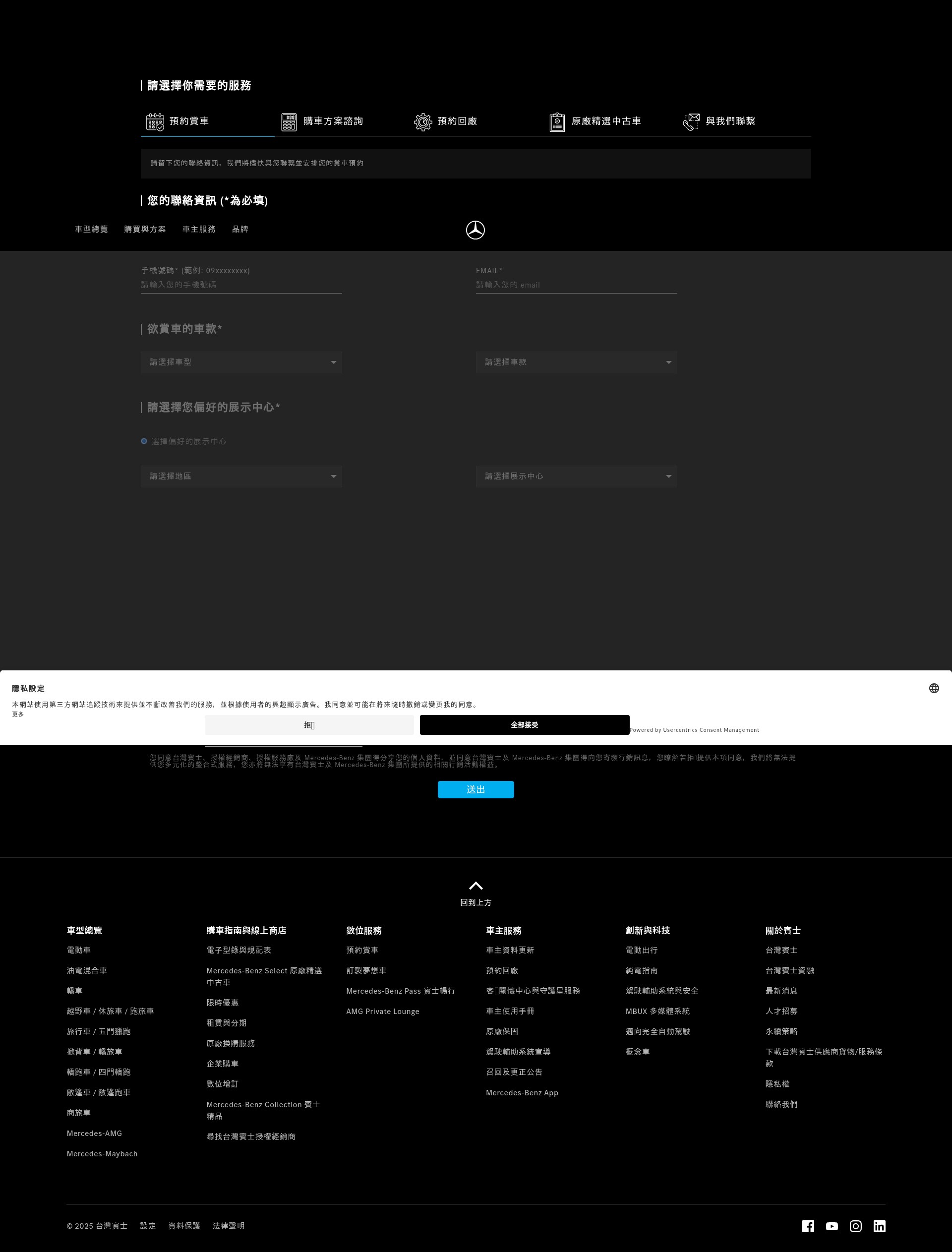The height and width of the screenshot is (1252, 952).
Task: Open the Instagram social icon
Action: pos(856,1227)
